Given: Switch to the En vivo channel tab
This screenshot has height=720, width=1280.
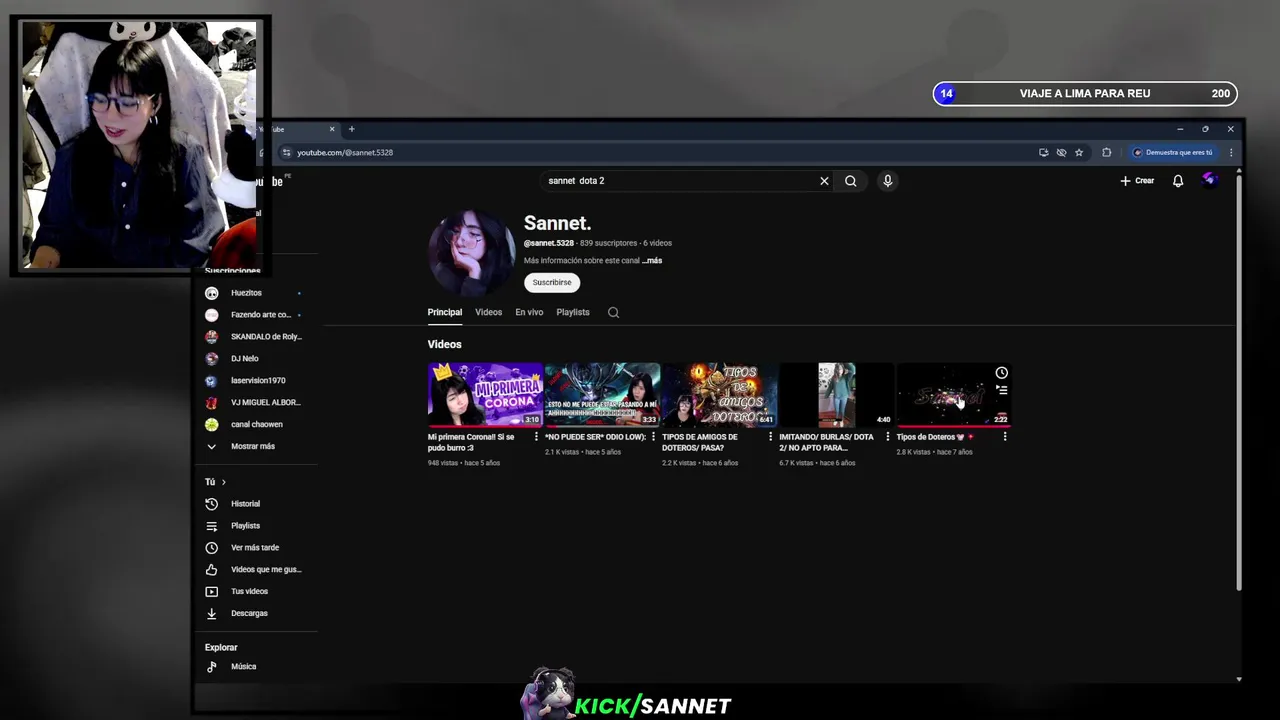Looking at the screenshot, I should (x=529, y=312).
